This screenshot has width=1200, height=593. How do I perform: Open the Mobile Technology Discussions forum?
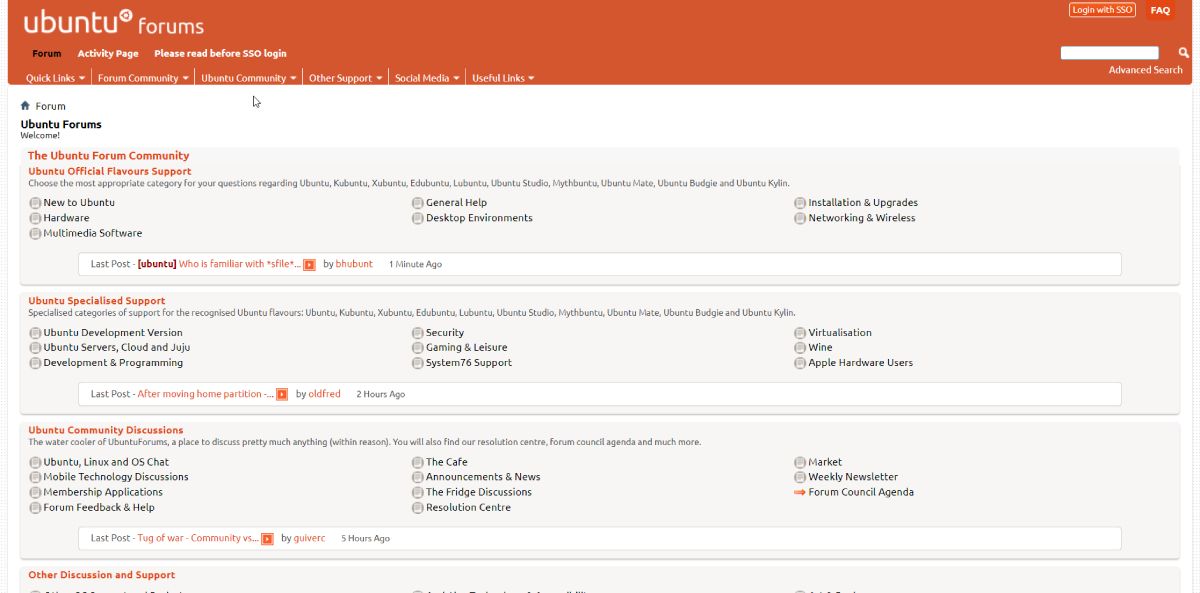point(116,477)
